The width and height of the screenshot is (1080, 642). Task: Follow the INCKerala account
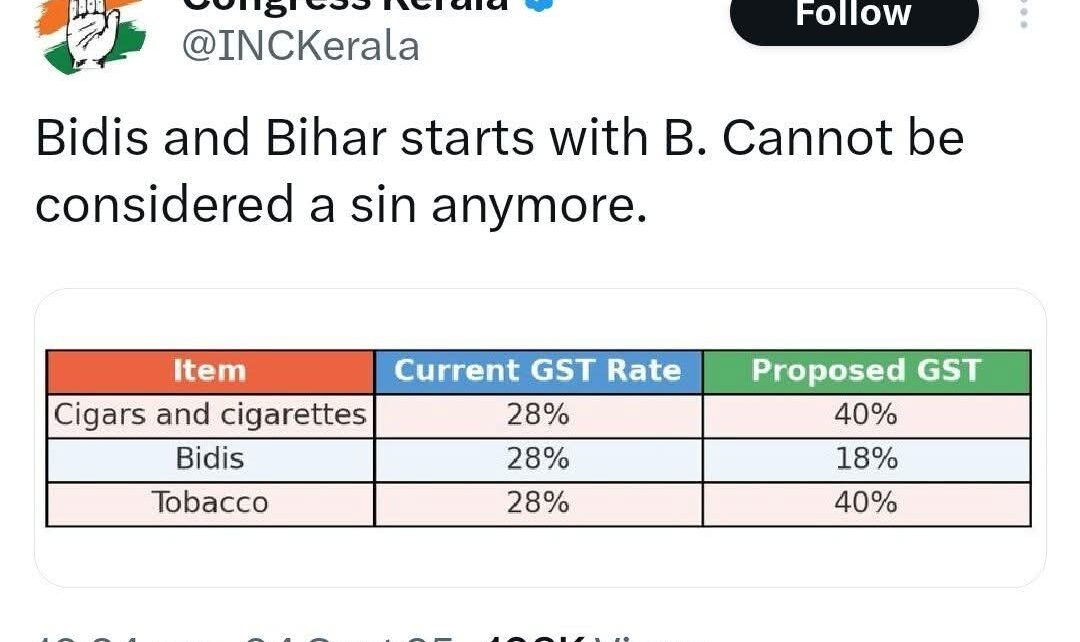coord(853,16)
